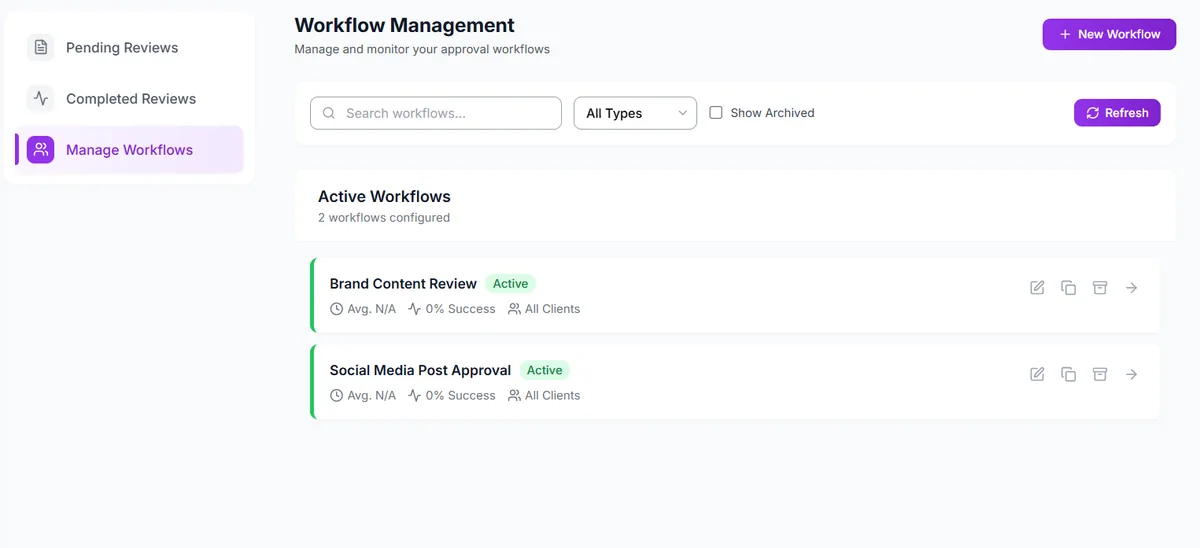
Task: Click clients icon in Social Media Post Approval row
Action: click(514, 395)
